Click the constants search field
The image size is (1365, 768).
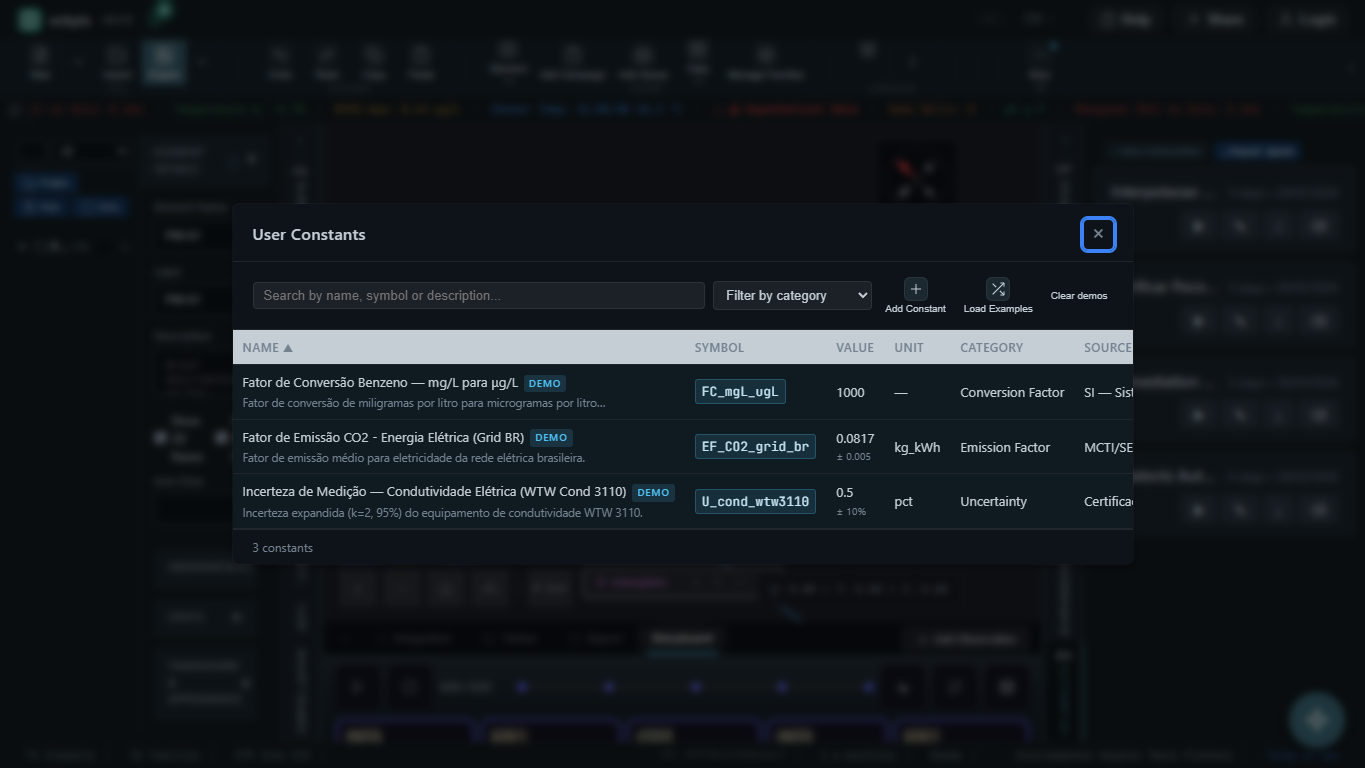(479, 295)
